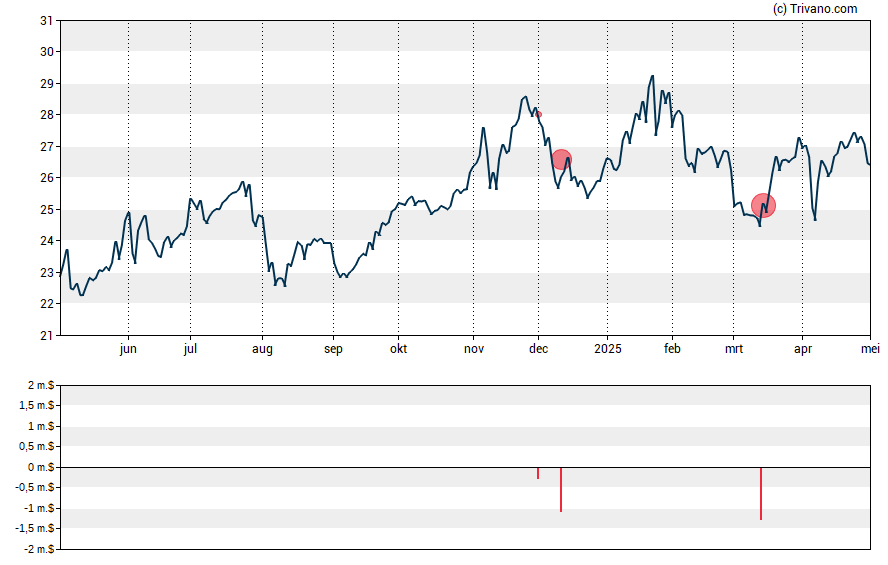The image size is (888, 565).
Task: Click the price axis value 30
Action: click(x=46, y=52)
